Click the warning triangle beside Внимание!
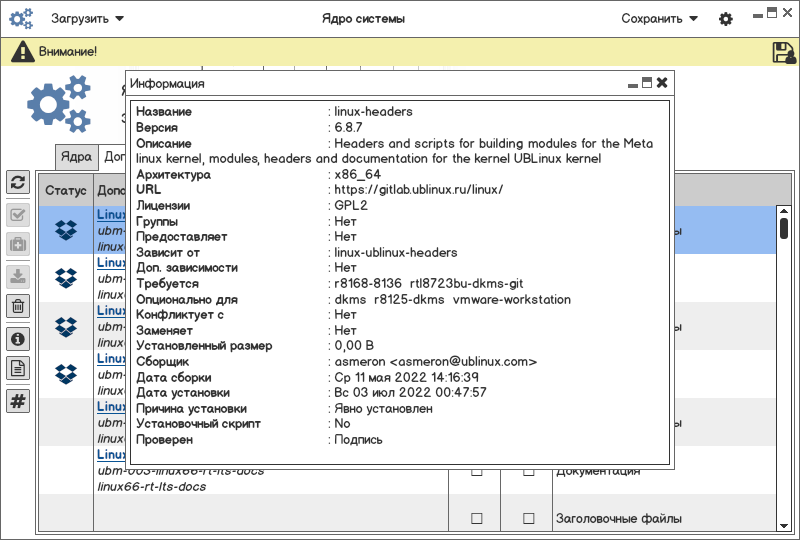 pos(22,52)
